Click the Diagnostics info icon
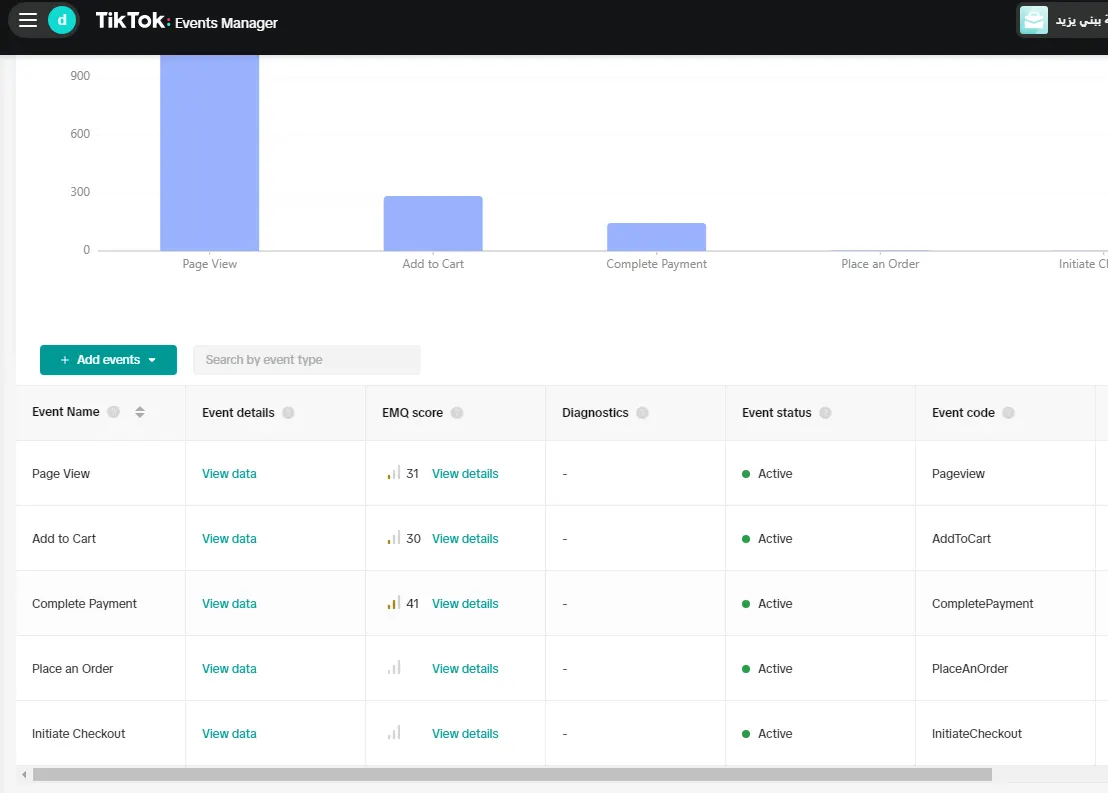Viewport: 1108px width, 793px height. (x=642, y=413)
